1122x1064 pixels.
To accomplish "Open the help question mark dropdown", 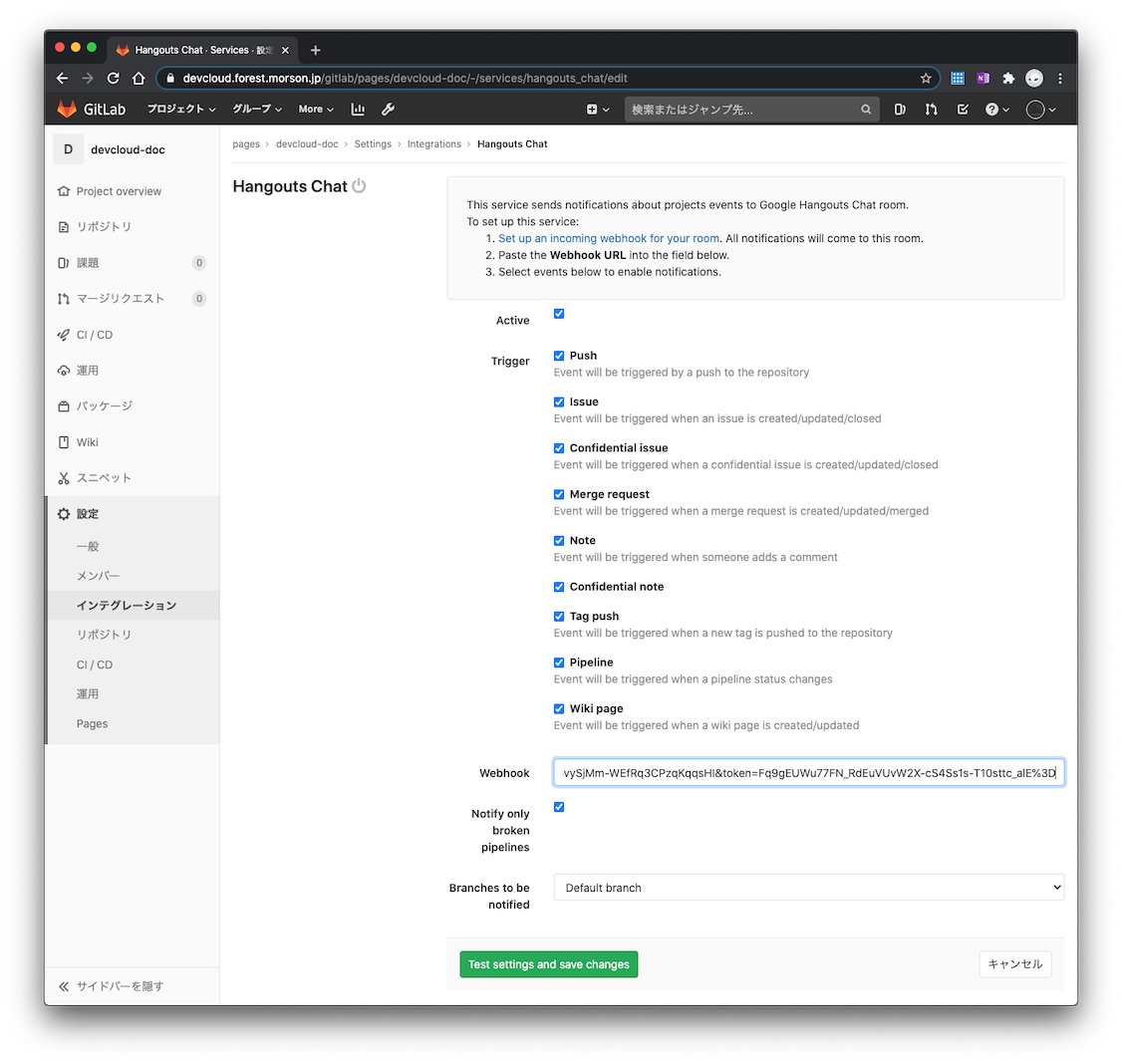I will 996,109.
